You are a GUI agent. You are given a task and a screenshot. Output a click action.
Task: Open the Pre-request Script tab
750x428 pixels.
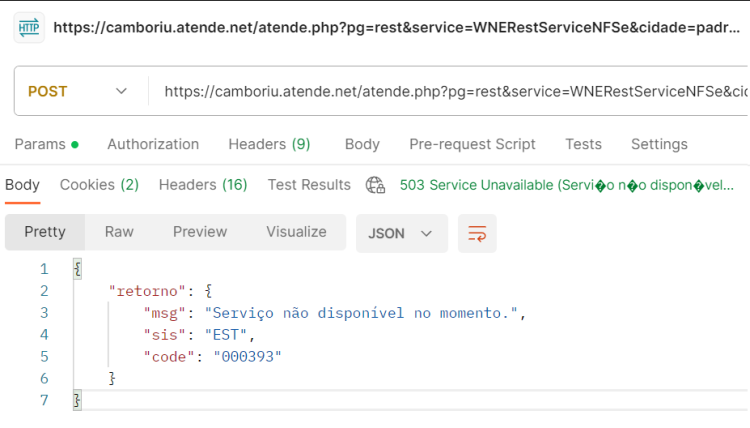472,144
